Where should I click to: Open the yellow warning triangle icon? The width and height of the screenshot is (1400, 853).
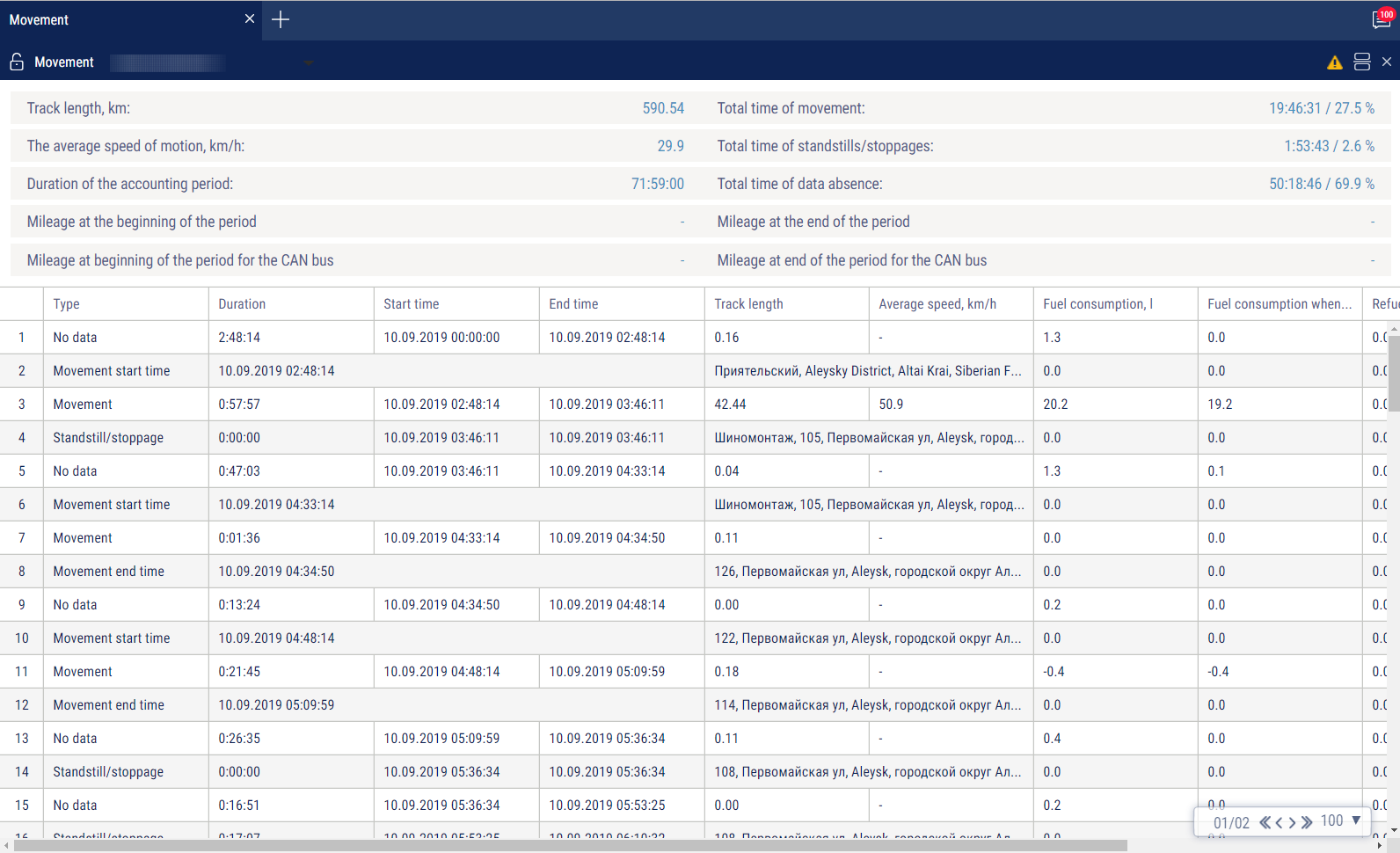[1335, 62]
